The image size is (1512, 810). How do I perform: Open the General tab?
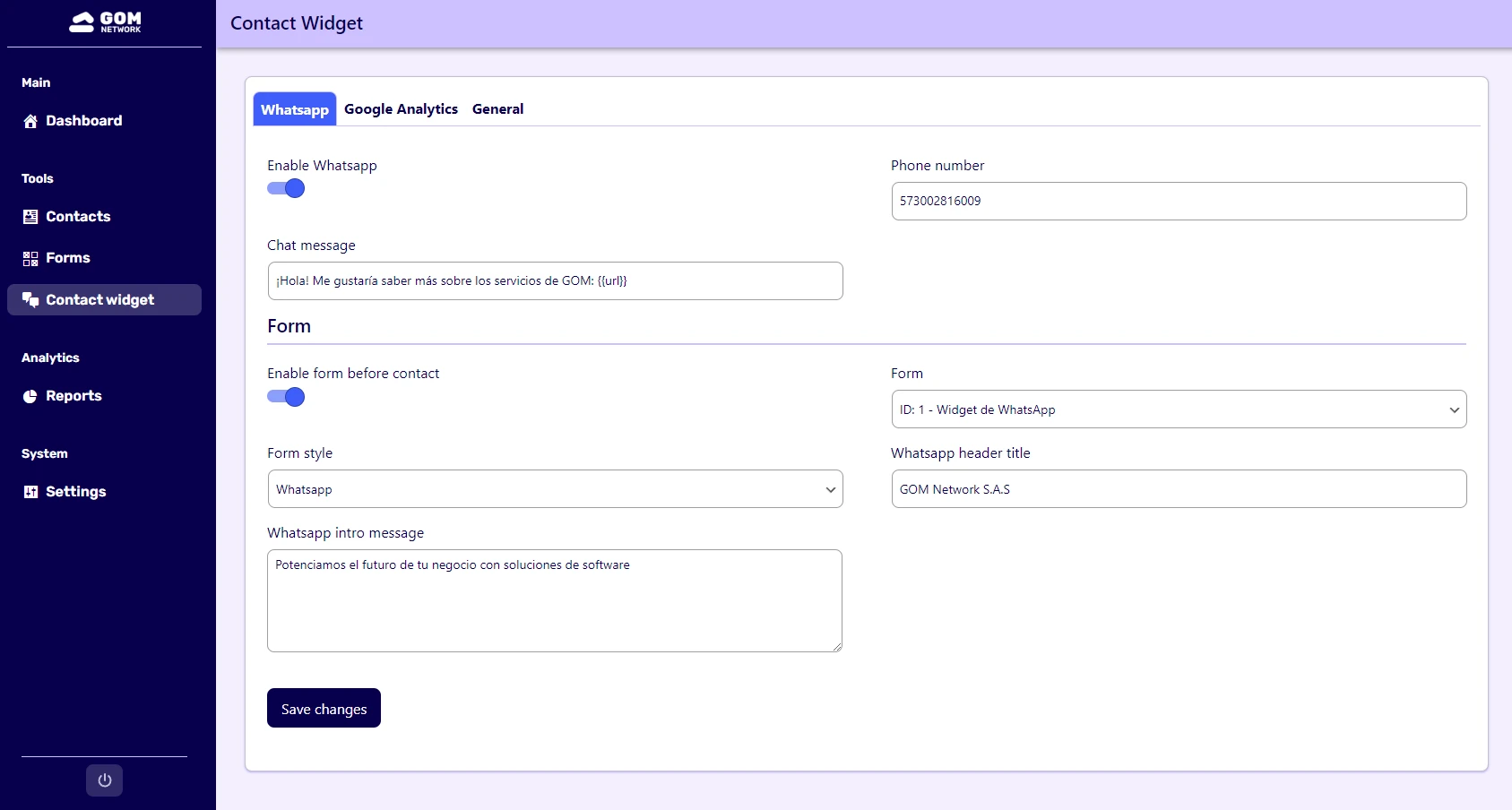(498, 108)
